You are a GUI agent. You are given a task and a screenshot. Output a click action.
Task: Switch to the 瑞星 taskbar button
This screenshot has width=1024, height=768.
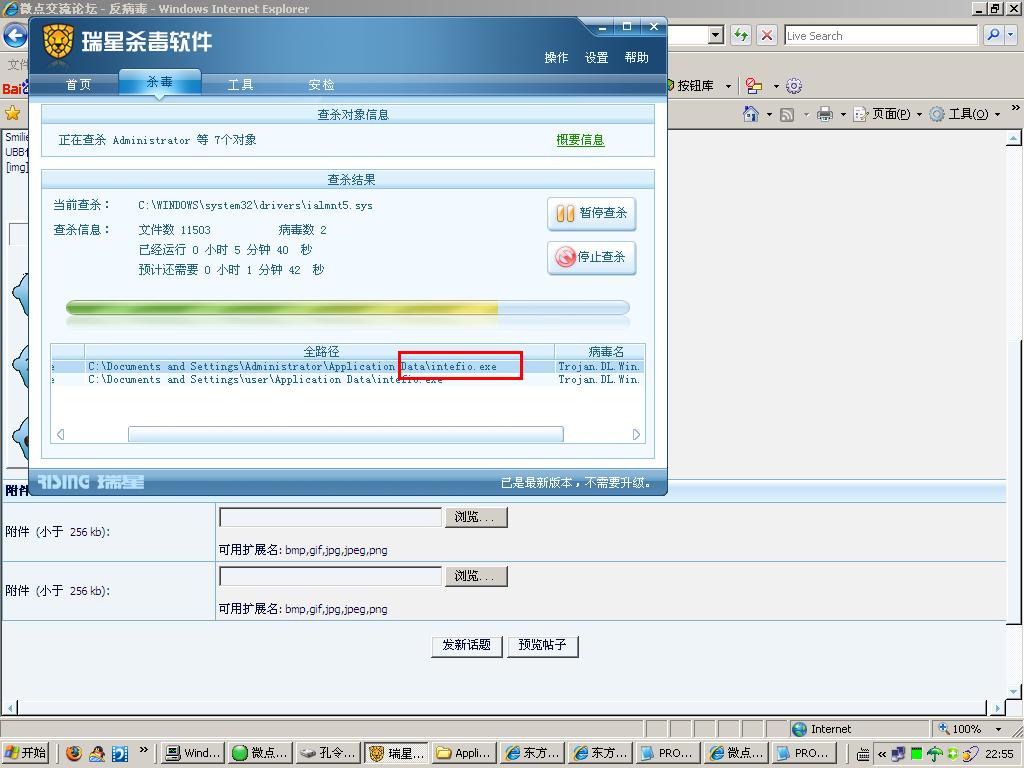pos(397,753)
